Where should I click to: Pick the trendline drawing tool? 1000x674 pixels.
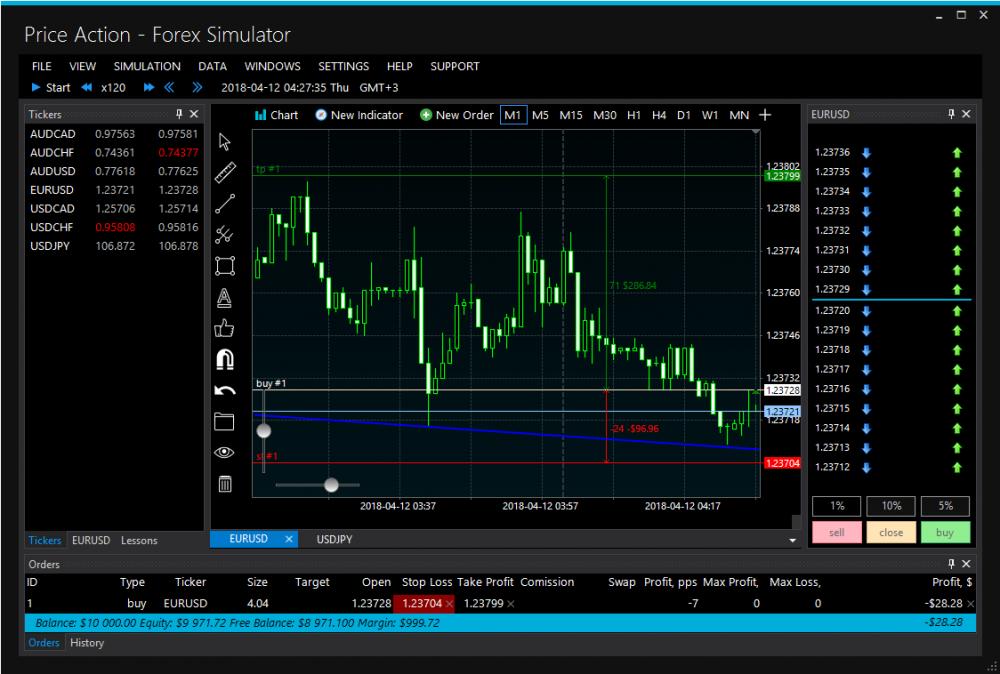coord(225,202)
